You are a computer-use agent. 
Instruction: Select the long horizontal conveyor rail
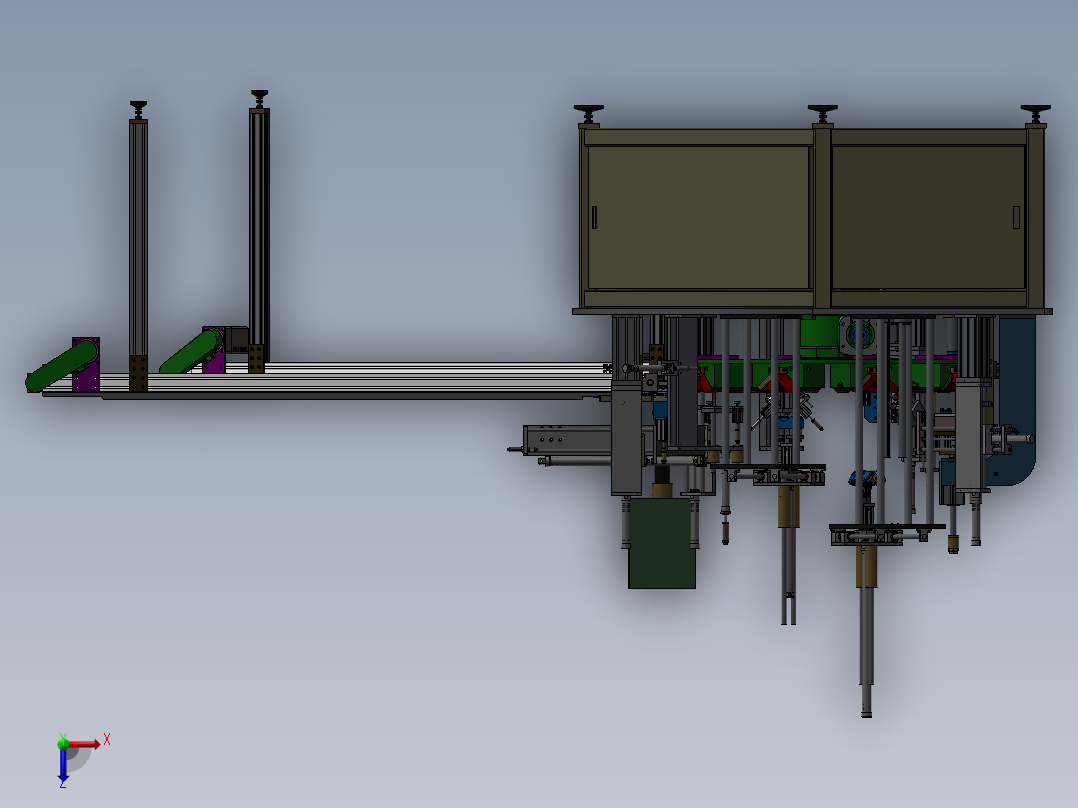(327, 381)
